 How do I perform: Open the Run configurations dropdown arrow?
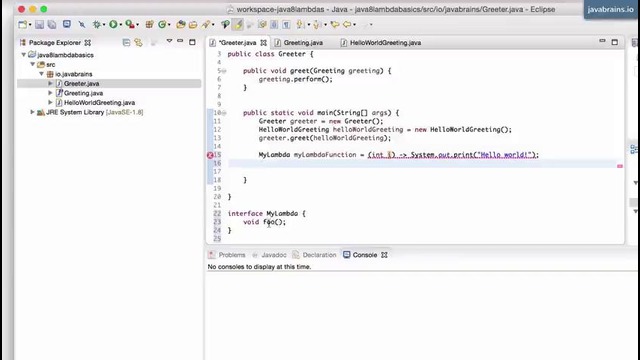click(x=120, y=25)
